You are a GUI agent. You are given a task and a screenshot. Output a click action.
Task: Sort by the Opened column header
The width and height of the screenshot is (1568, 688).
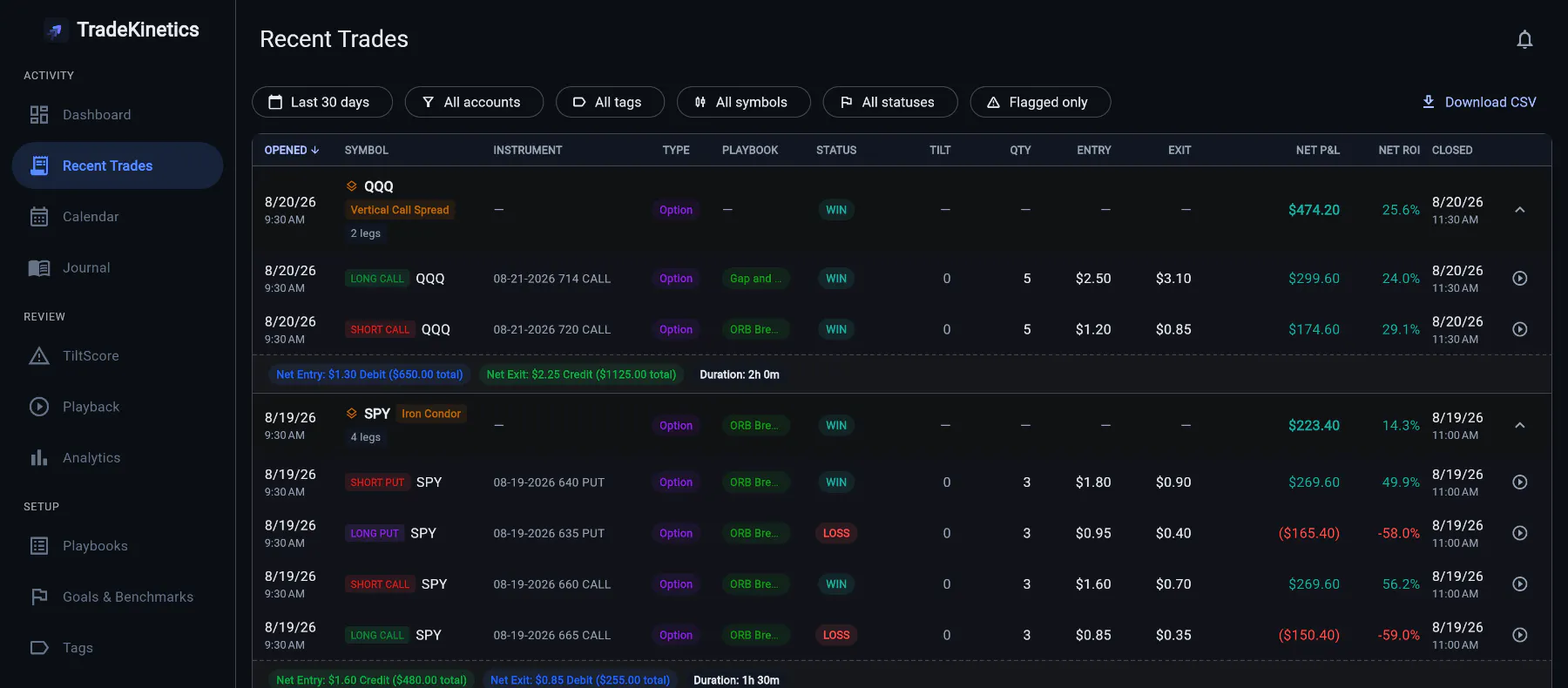pos(292,150)
